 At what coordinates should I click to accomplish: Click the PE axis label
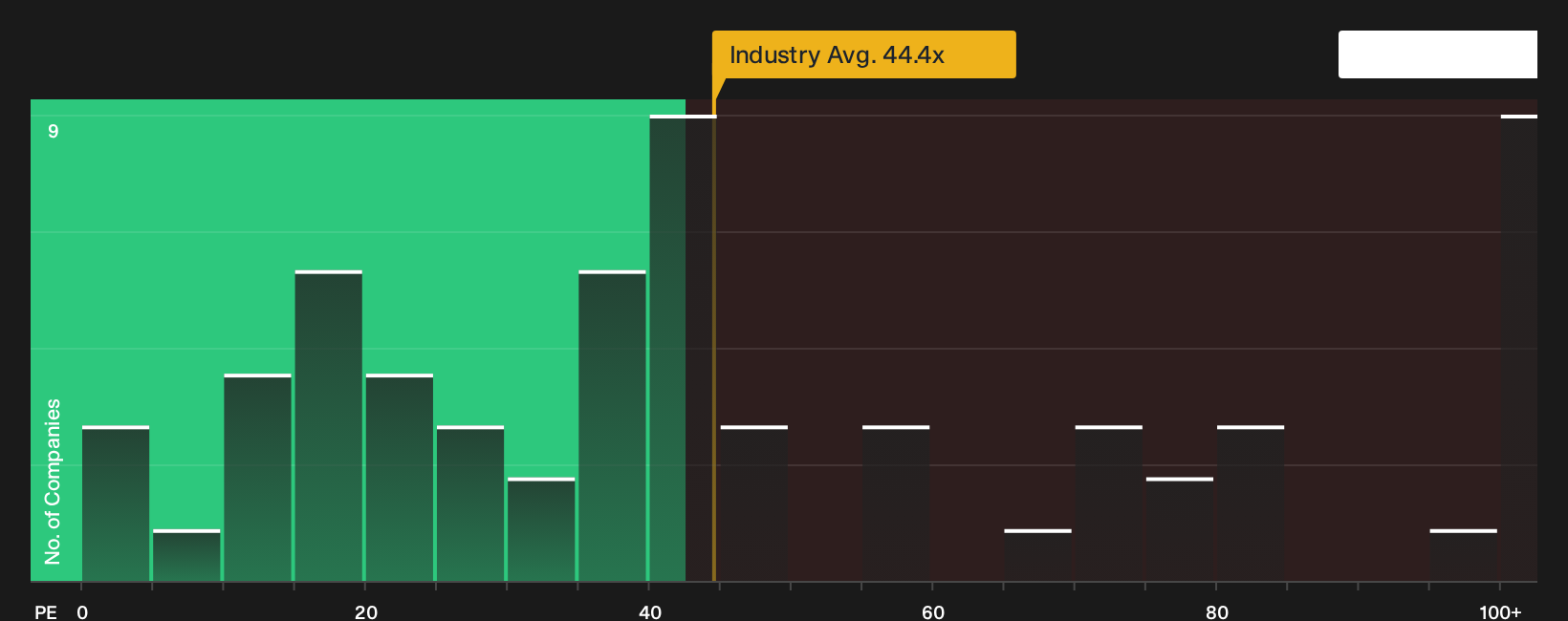[x=46, y=612]
